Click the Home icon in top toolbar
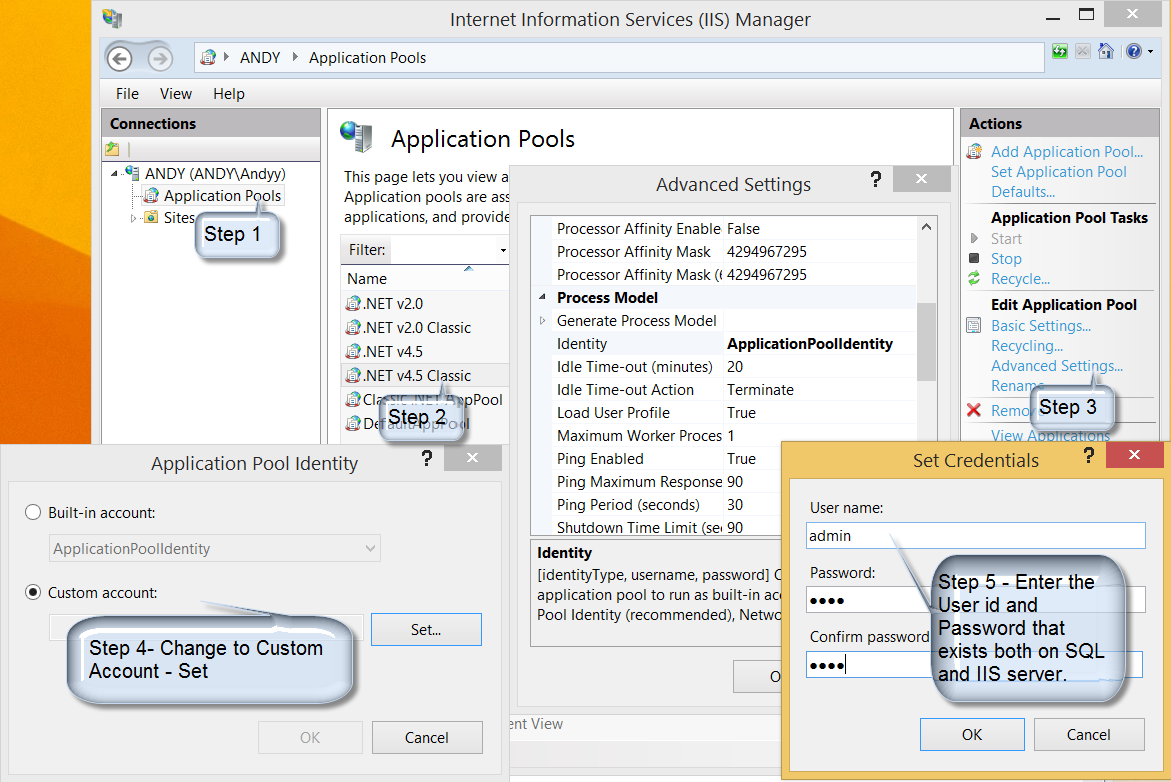 pos(1106,51)
